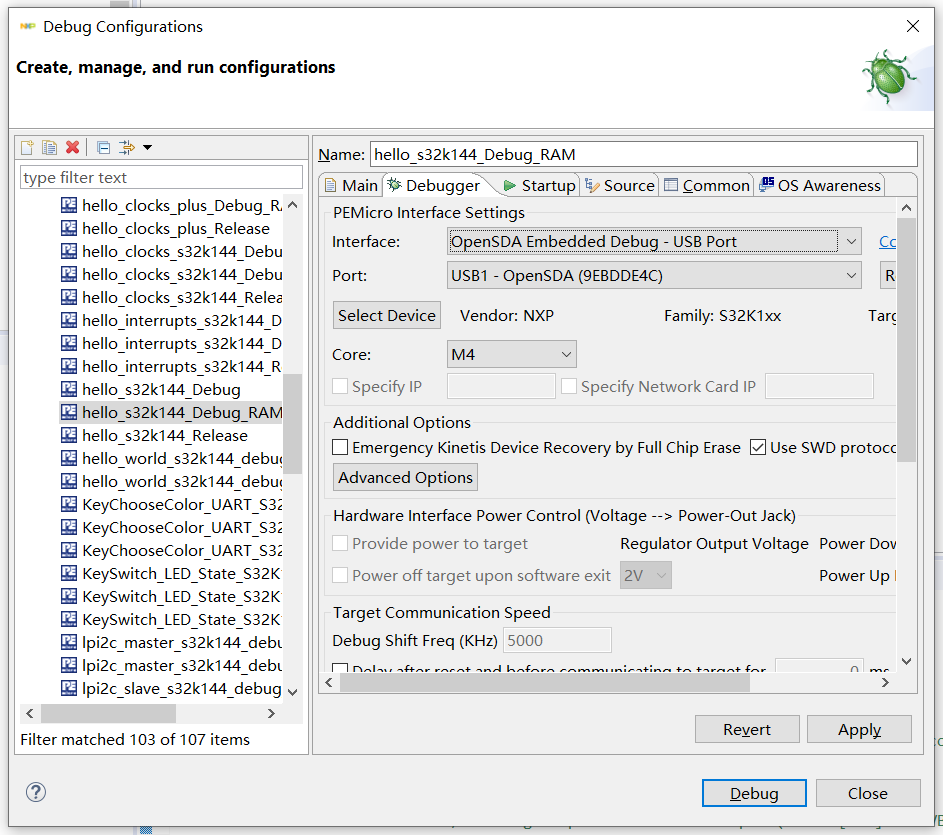Click the Select Device button
943x835 pixels.
[386, 315]
